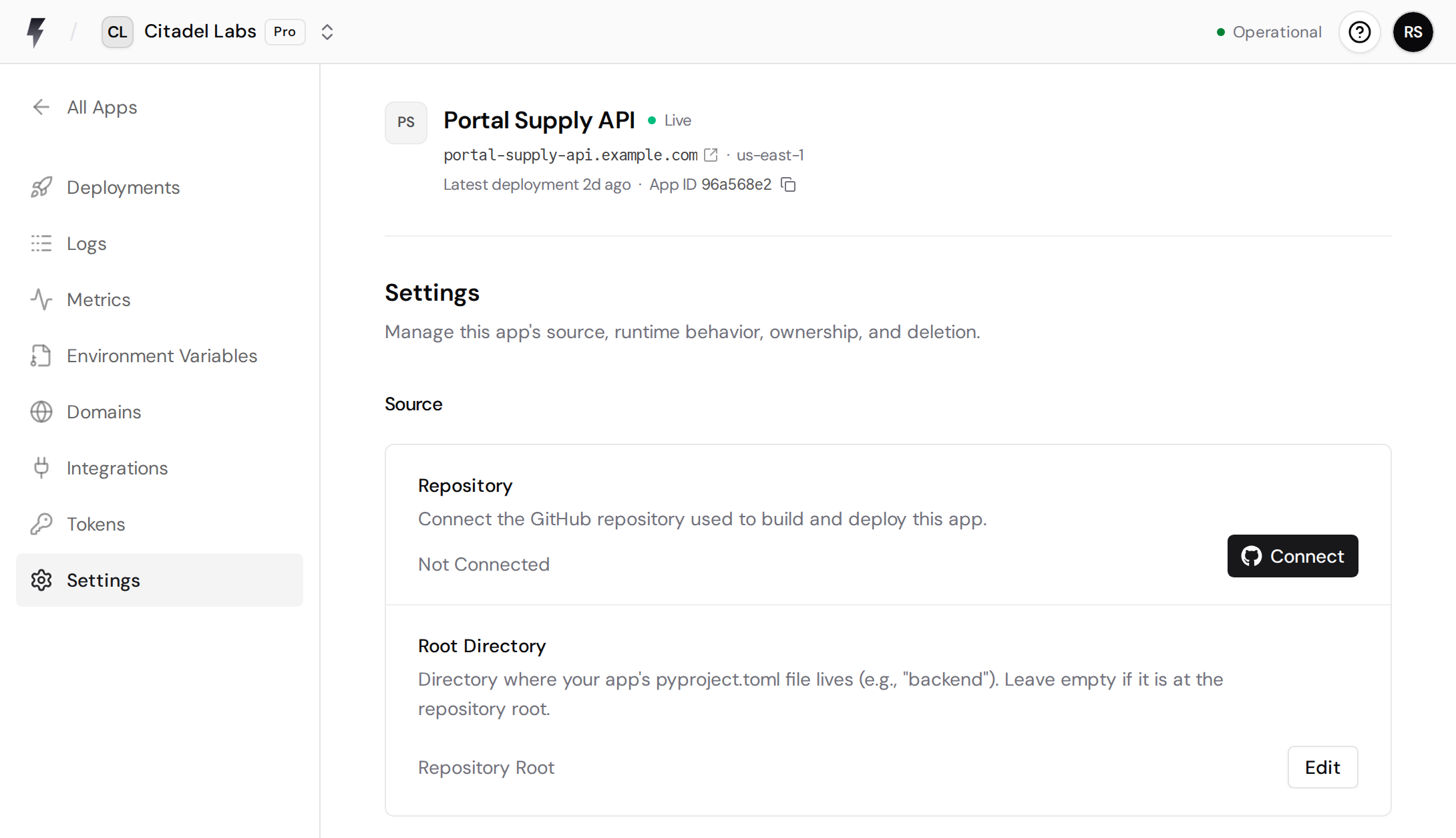This screenshot has height=838, width=1456.
Task: Open the Integrations section
Action: tap(160, 468)
